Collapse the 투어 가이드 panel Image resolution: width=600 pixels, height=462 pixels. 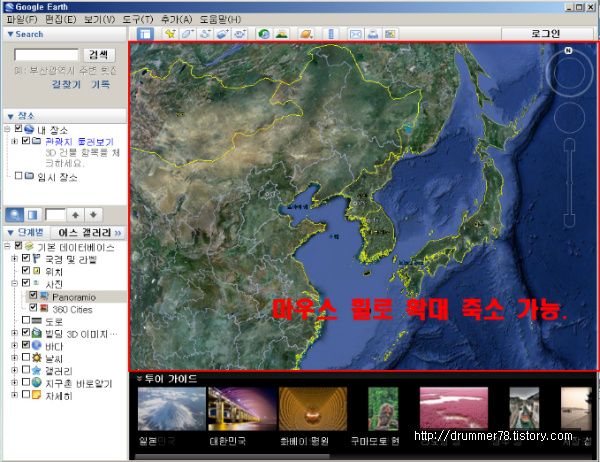tap(140, 379)
